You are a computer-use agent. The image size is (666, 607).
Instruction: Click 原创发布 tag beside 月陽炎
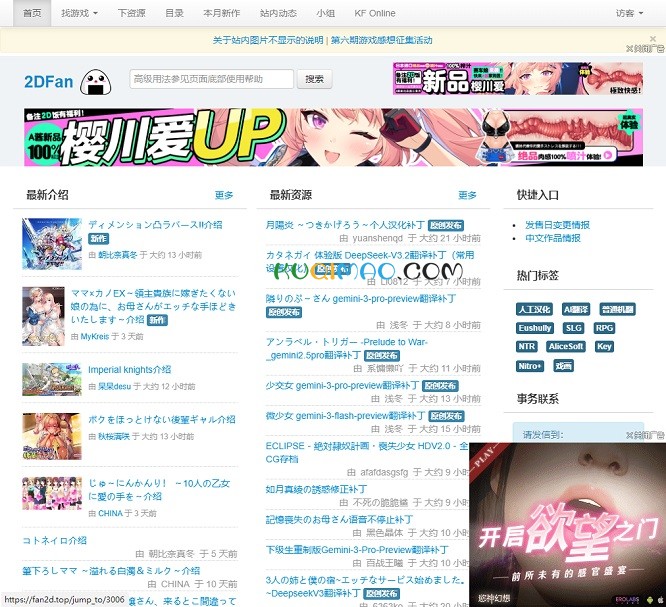pos(446,226)
